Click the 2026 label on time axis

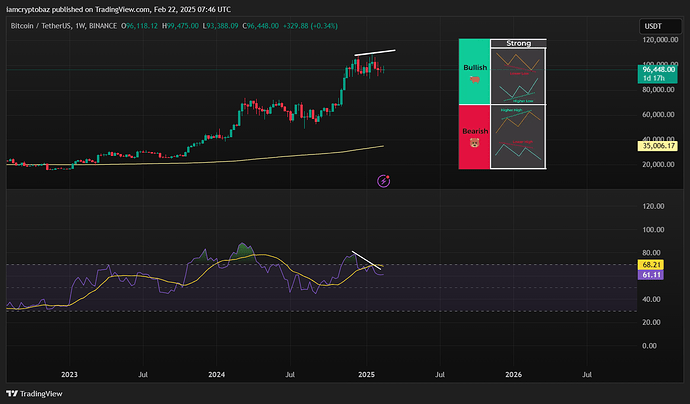(x=514, y=375)
